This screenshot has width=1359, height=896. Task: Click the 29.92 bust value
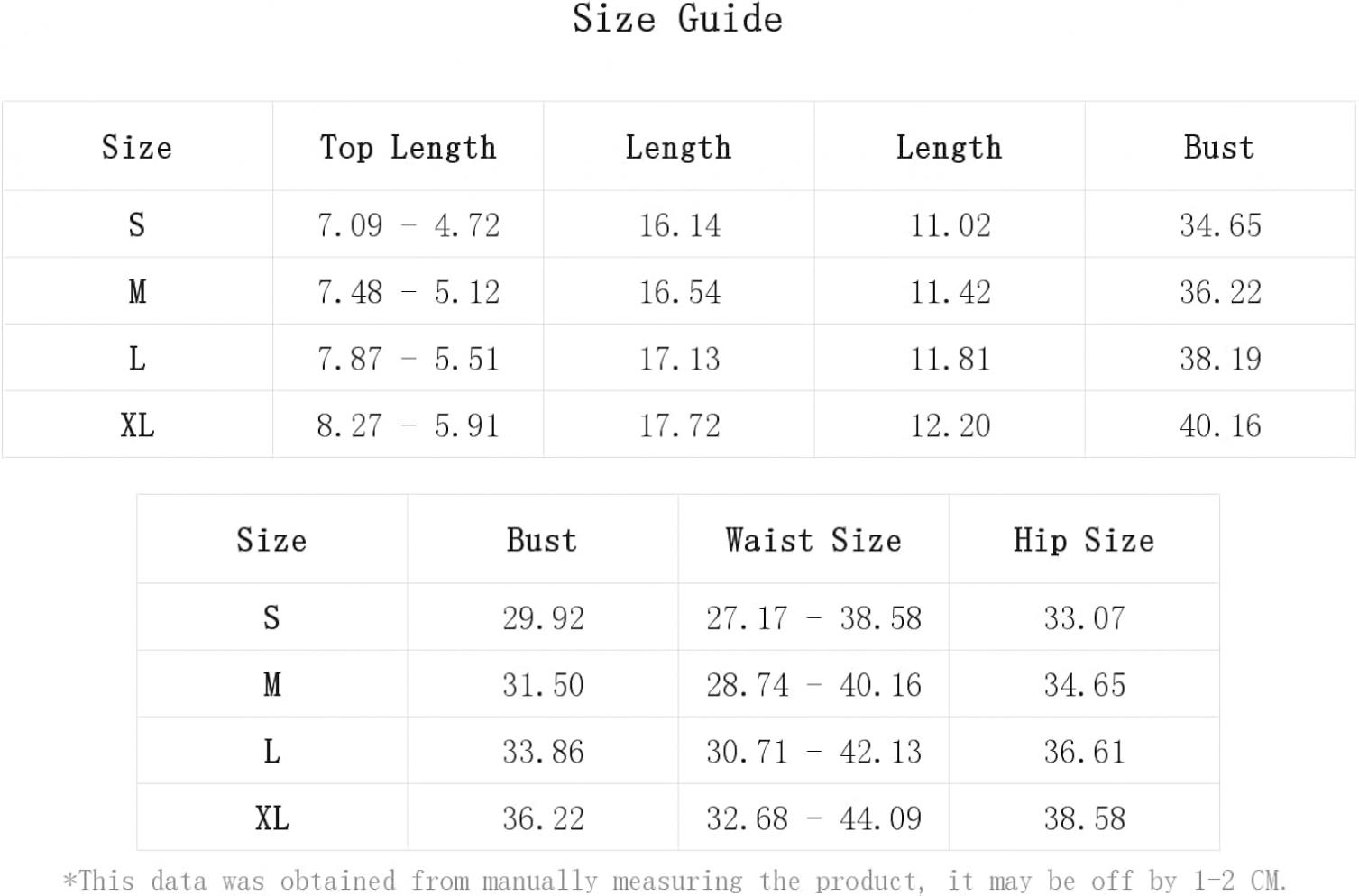point(543,617)
